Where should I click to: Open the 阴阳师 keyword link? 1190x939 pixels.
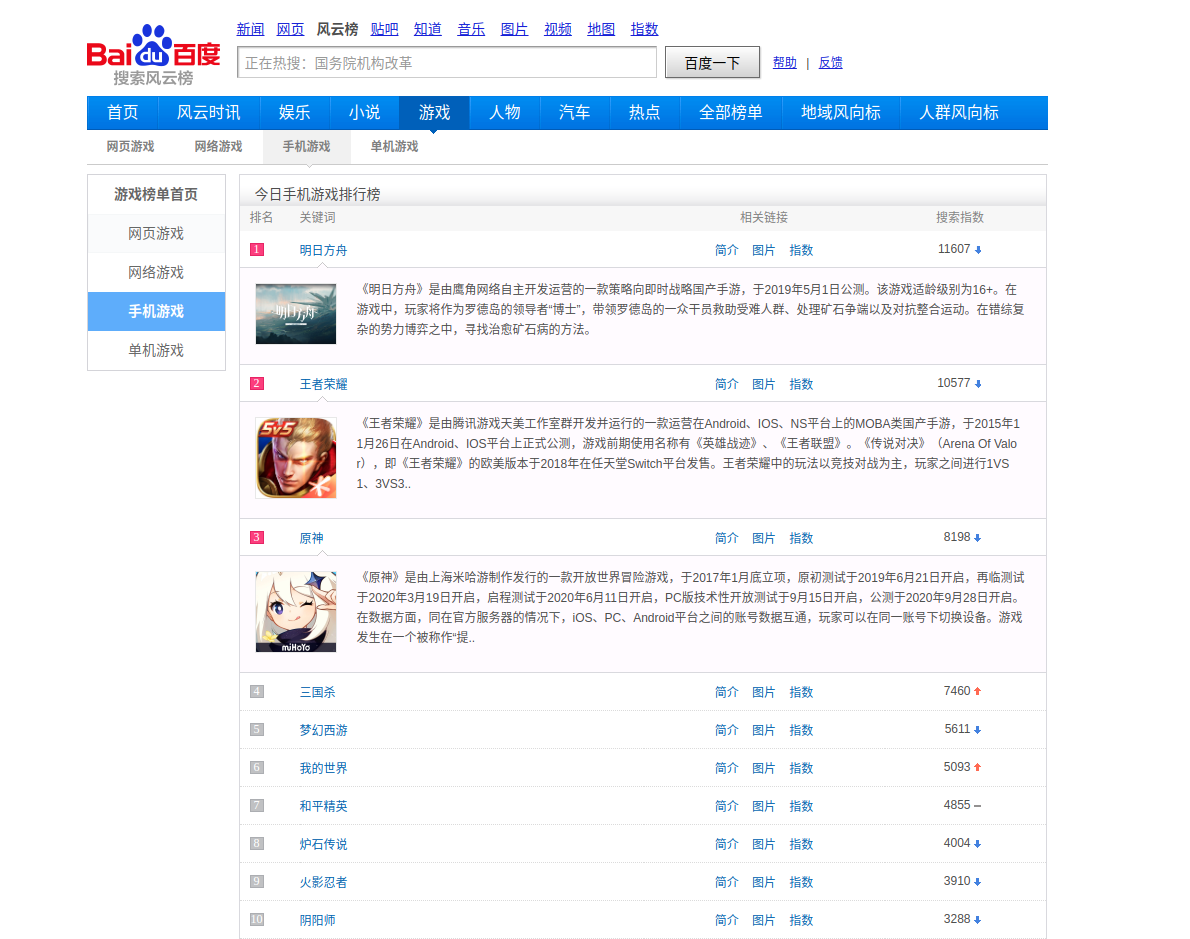[317, 920]
